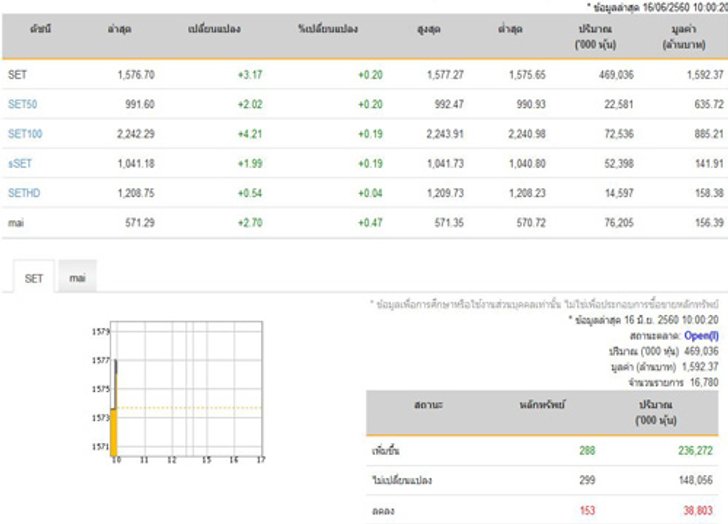The image size is (728, 524).
Task: Click advancing securities count 288
Action: [x=587, y=450]
